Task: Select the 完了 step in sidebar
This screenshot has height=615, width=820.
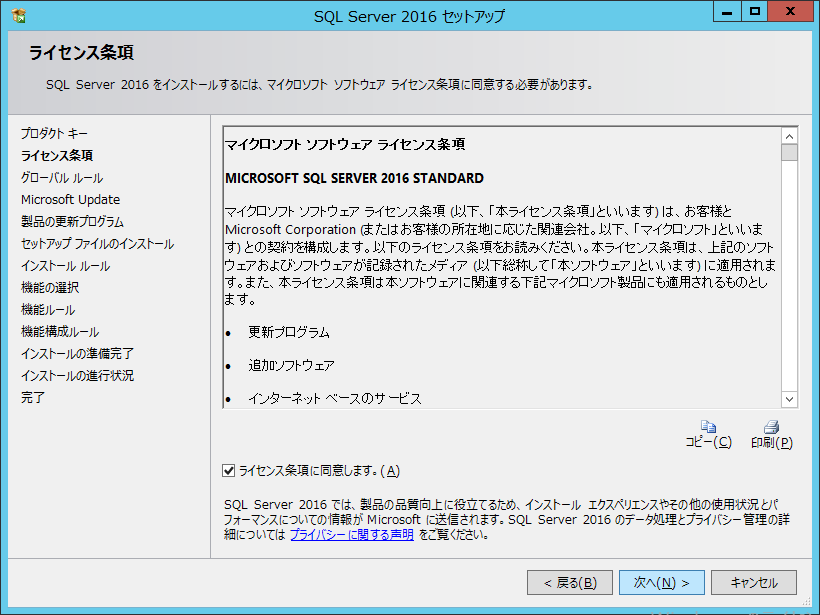Action: (33, 398)
